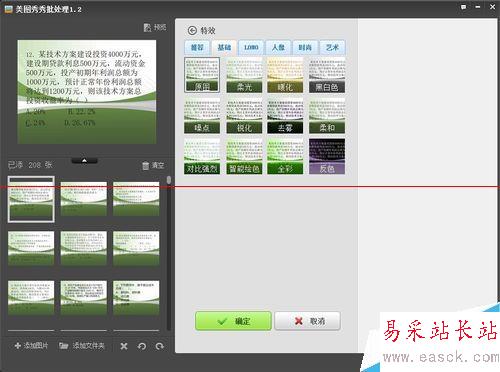This screenshot has height=372, width=500.
Task: Collapse the preview with the up-arrow handle
Action: pos(84,161)
